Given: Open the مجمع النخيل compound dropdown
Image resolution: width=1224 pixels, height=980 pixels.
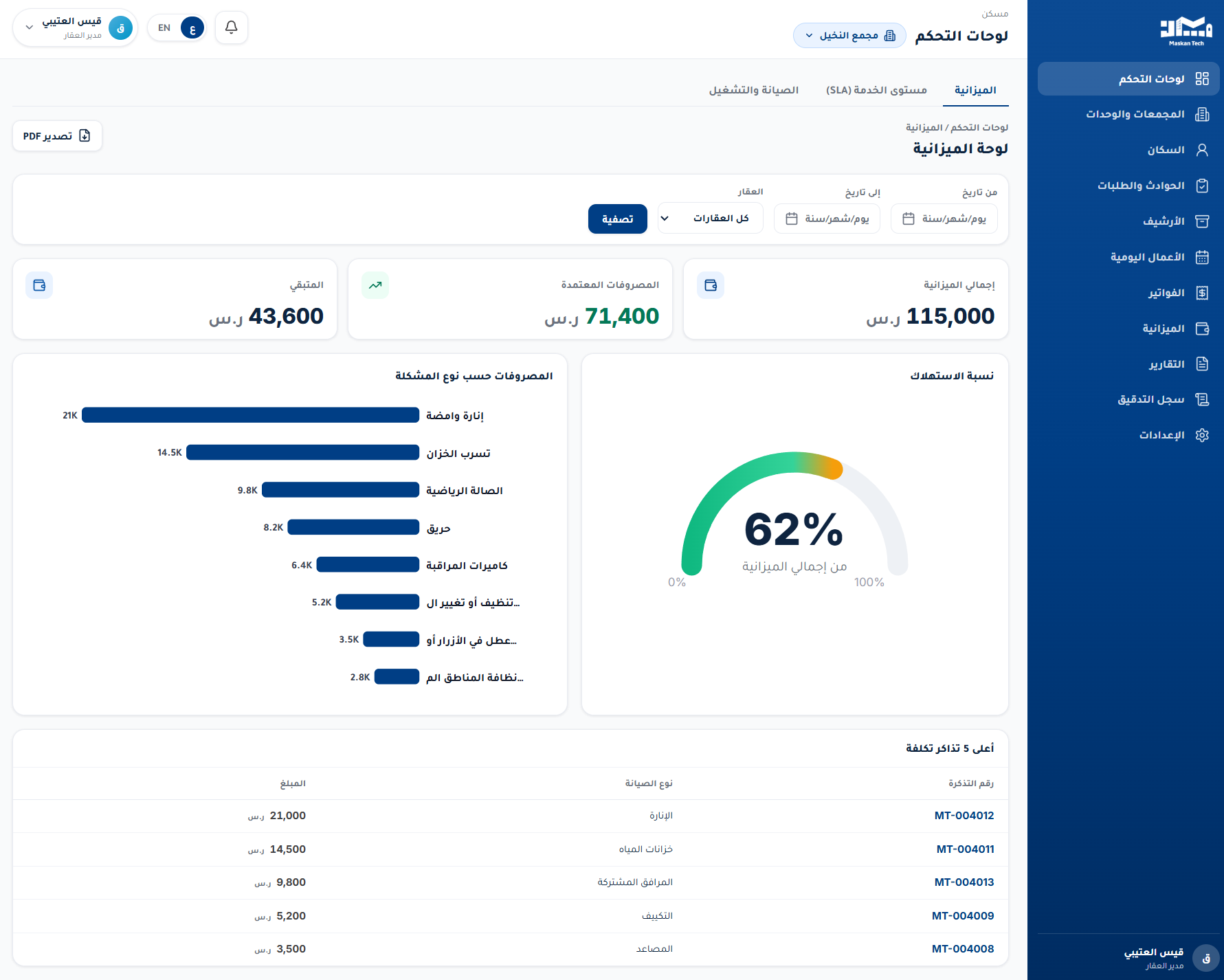Looking at the screenshot, I should click(x=849, y=36).
